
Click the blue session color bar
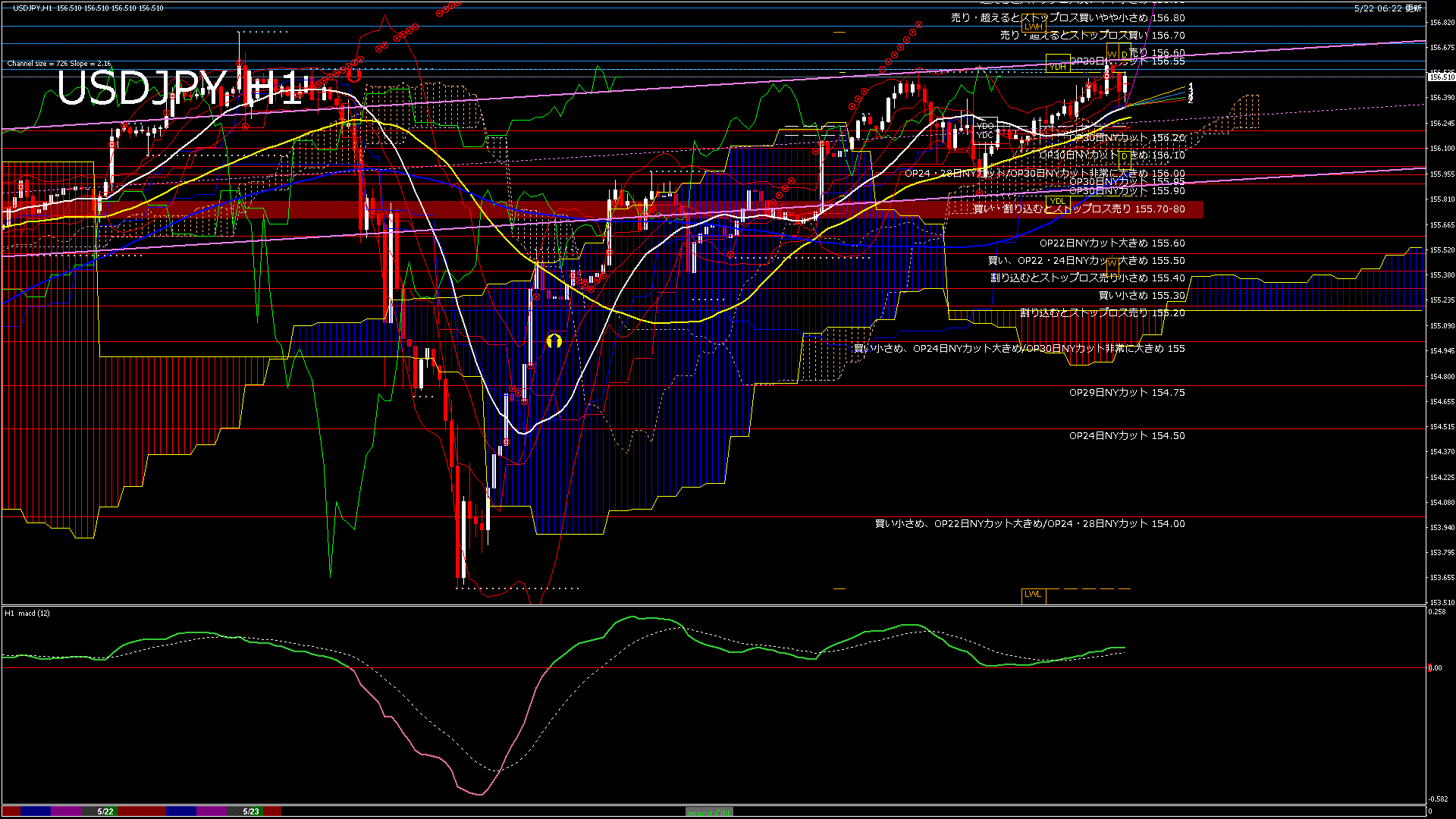[x=36, y=811]
